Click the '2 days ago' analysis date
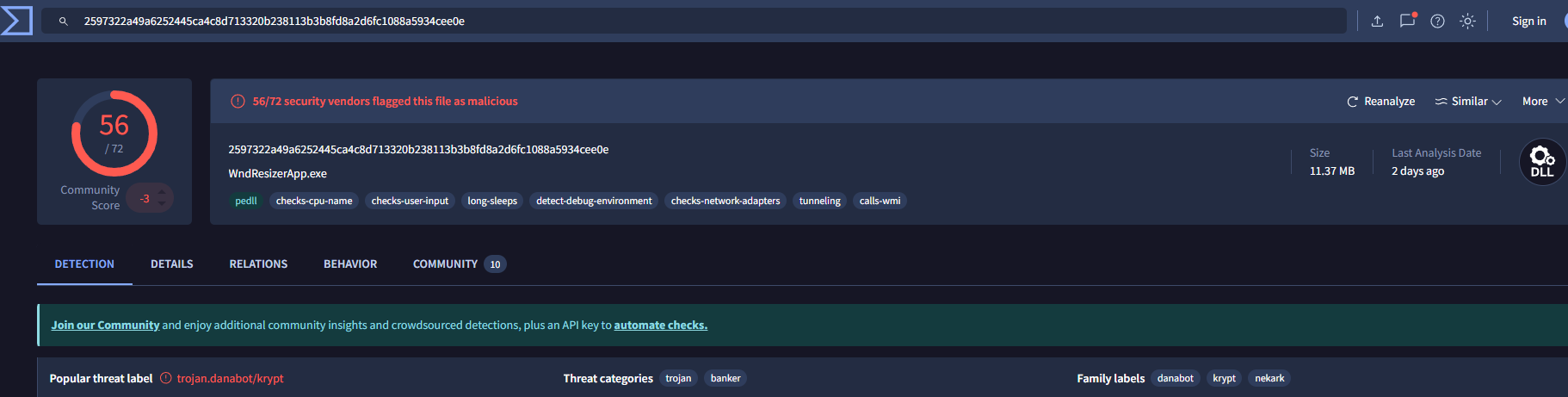 pos(1418,171)
